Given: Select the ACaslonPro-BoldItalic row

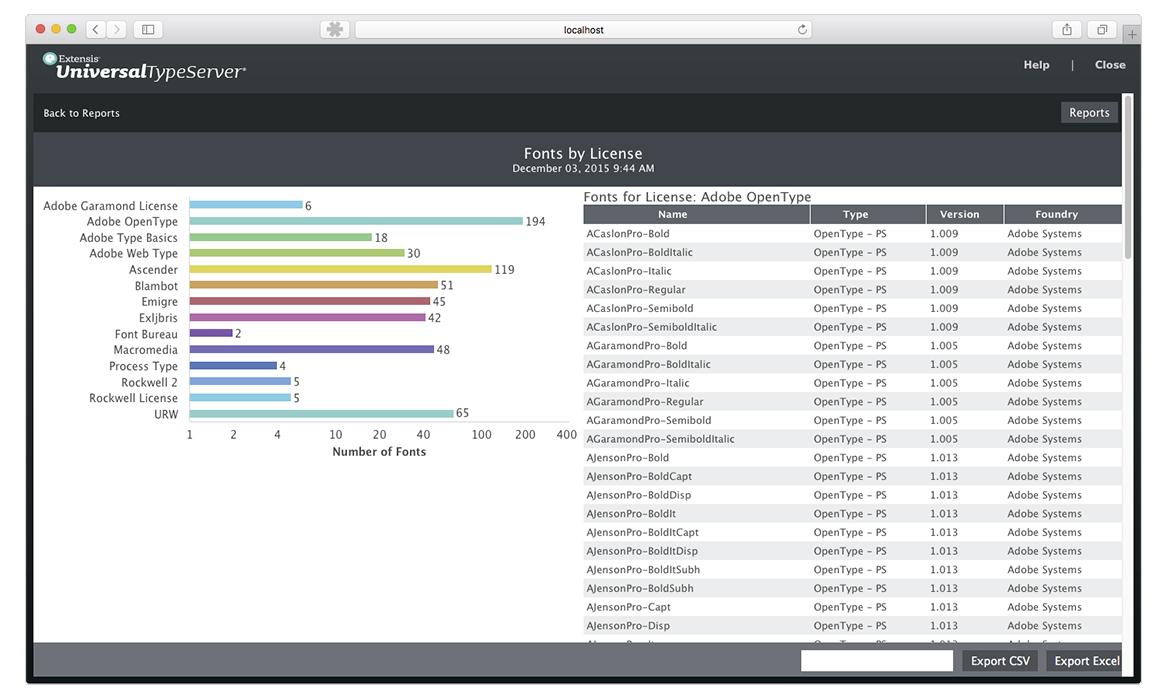Looking at the screenshot, I should pyautogui.click(x=852, y=252).
